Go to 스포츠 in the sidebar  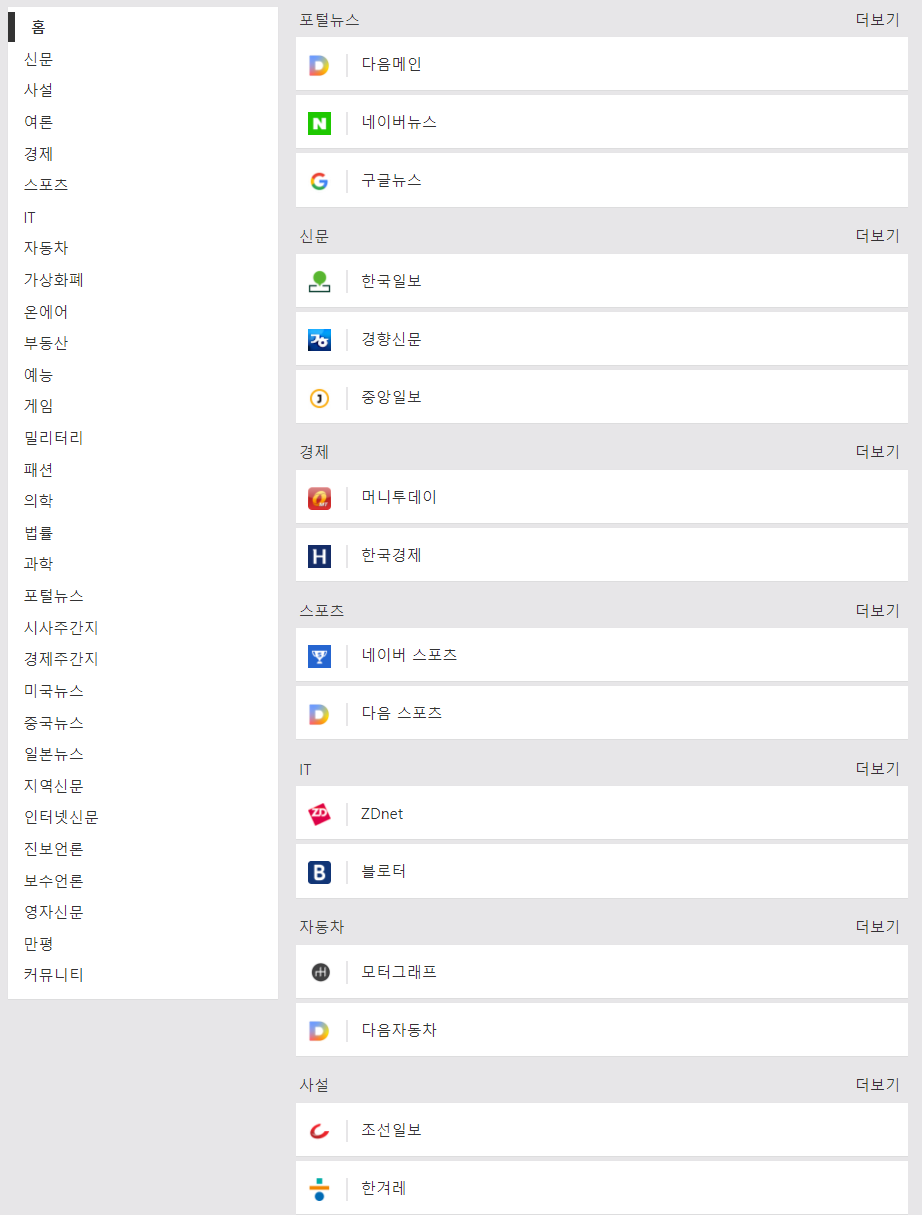click(46, 185)
